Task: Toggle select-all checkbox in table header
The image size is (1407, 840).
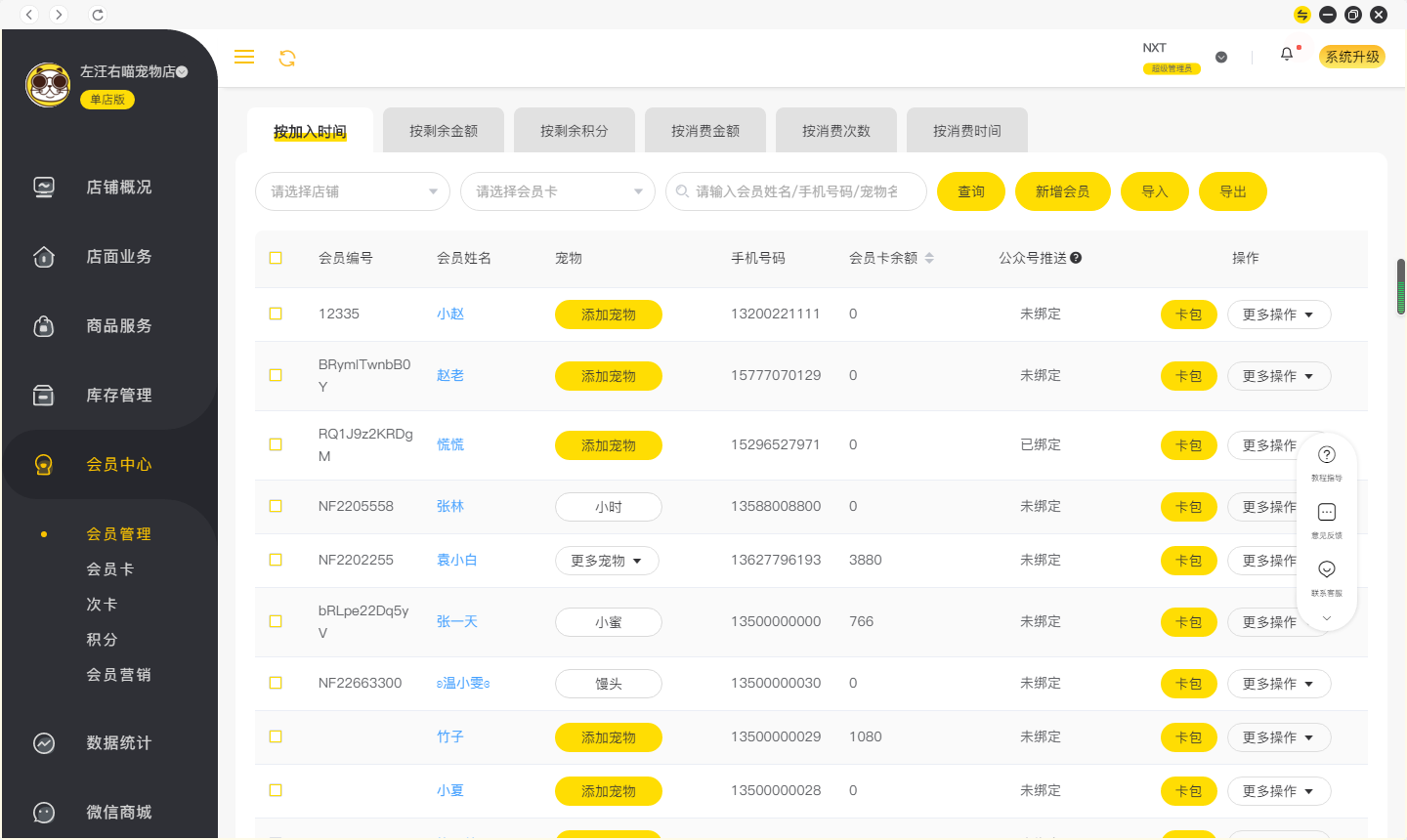Action: tap(276, 258)
